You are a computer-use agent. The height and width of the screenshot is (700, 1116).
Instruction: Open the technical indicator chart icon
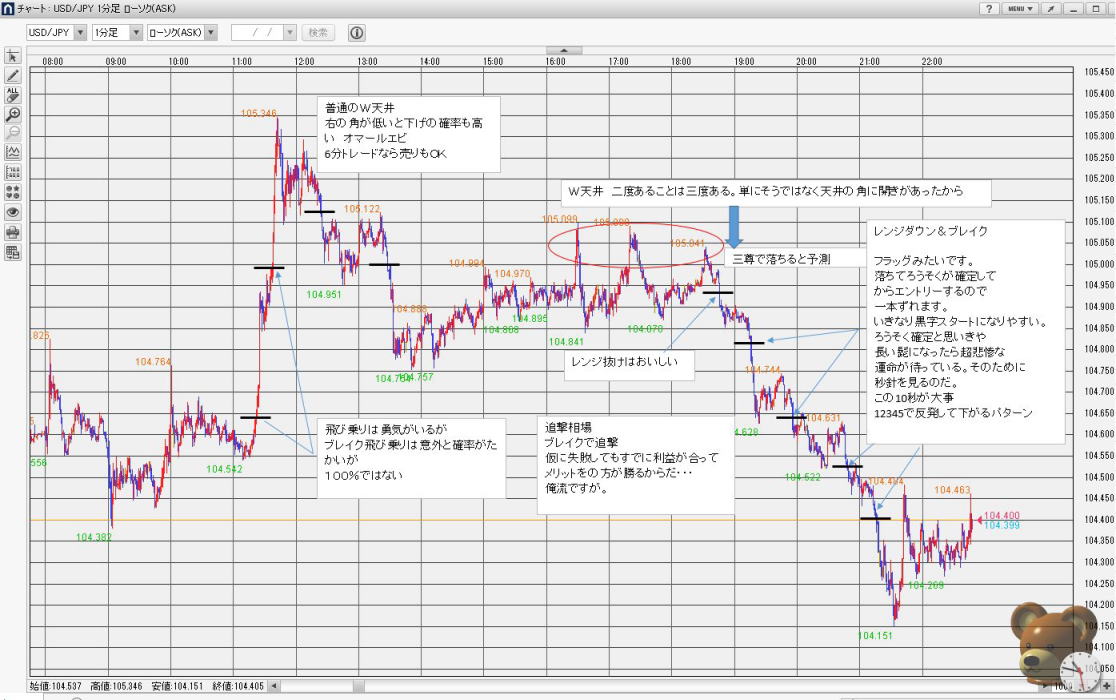tap(13, 152)
